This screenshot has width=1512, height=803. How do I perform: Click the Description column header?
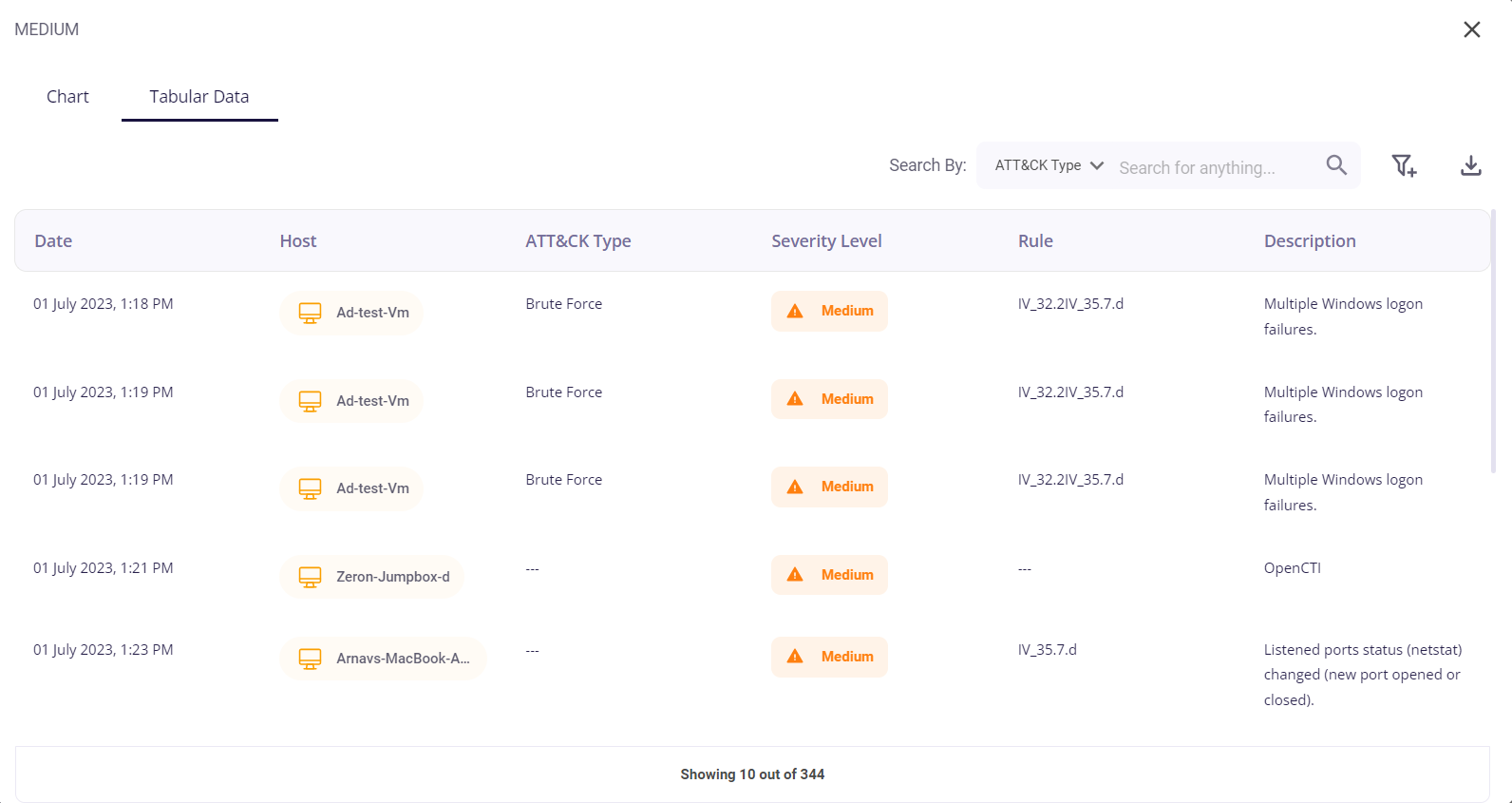click(x=1310, y=241)
